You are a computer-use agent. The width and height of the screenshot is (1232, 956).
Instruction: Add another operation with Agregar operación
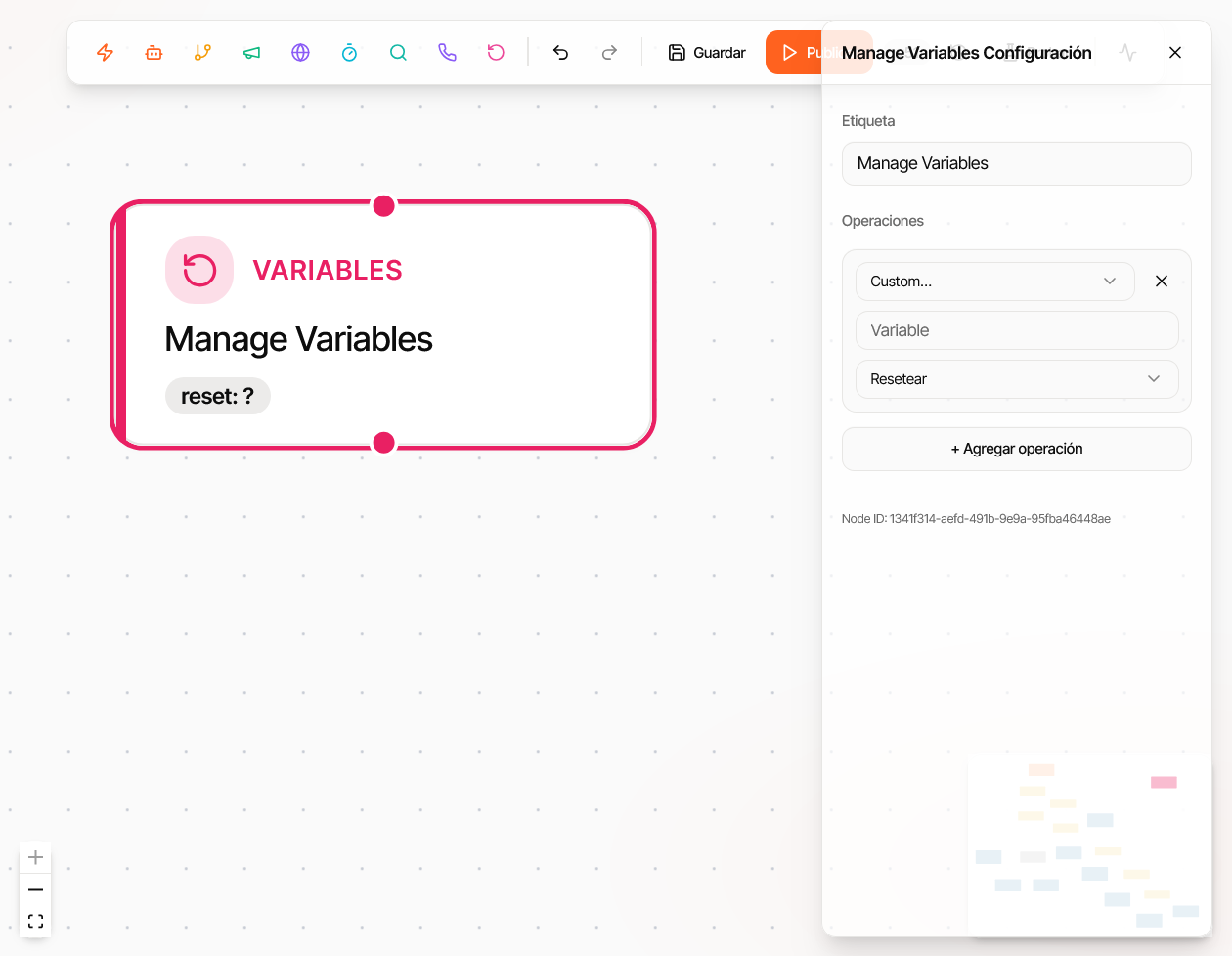1016,449
